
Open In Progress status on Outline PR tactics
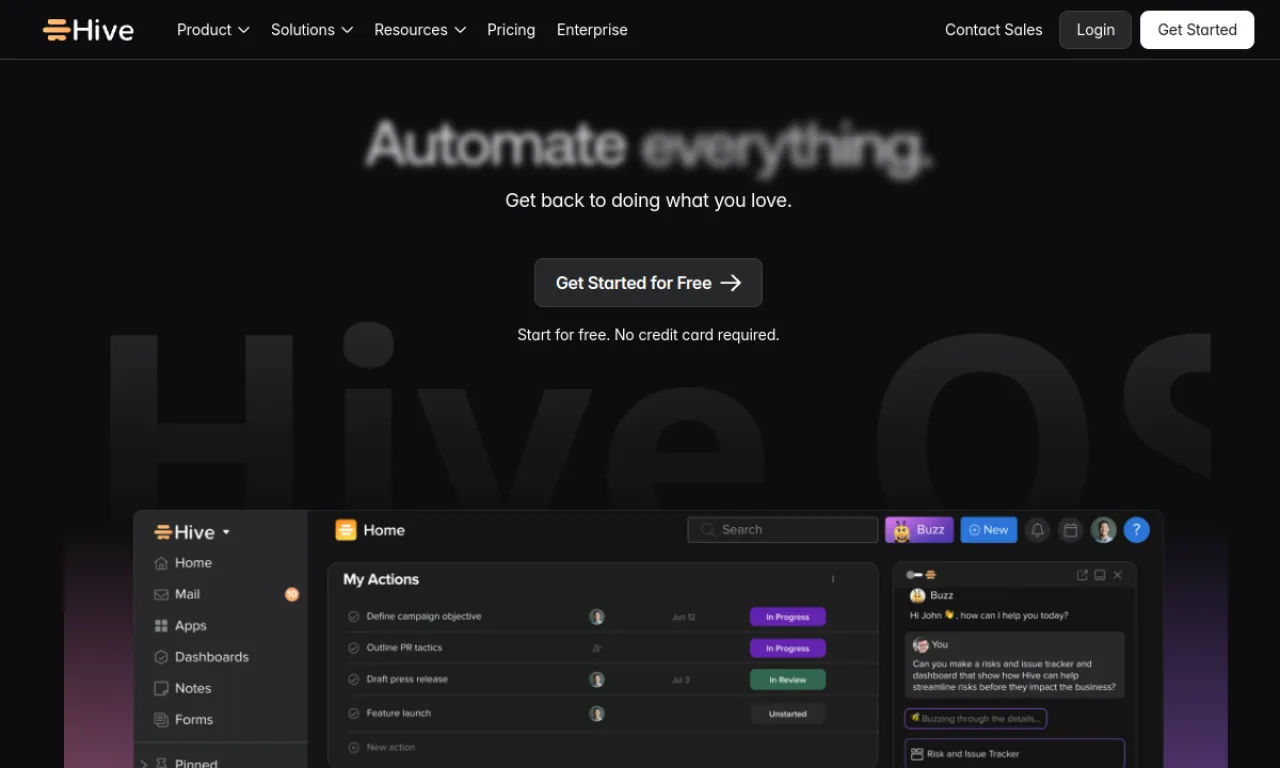788,648
